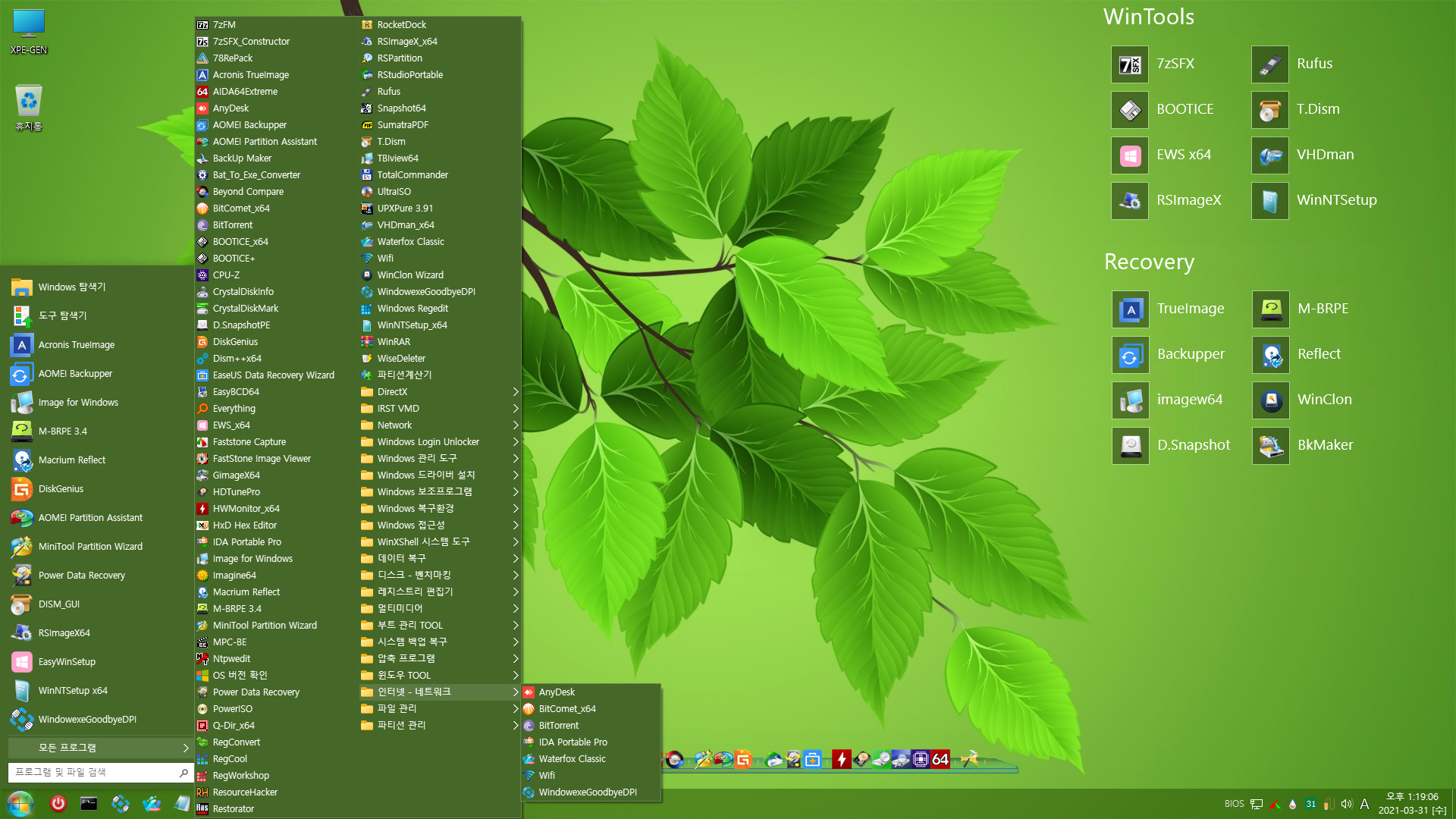Choose BitTorrent in the network submenu
Screen dimensions: 1456x819
click(591, 726)
